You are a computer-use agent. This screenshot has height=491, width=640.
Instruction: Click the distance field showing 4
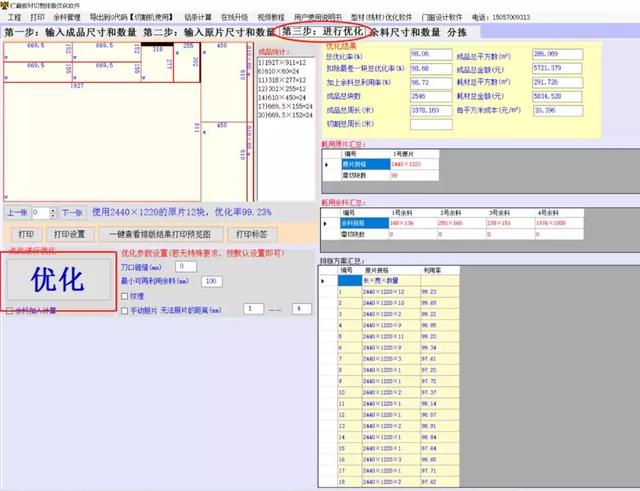(302, 309)
